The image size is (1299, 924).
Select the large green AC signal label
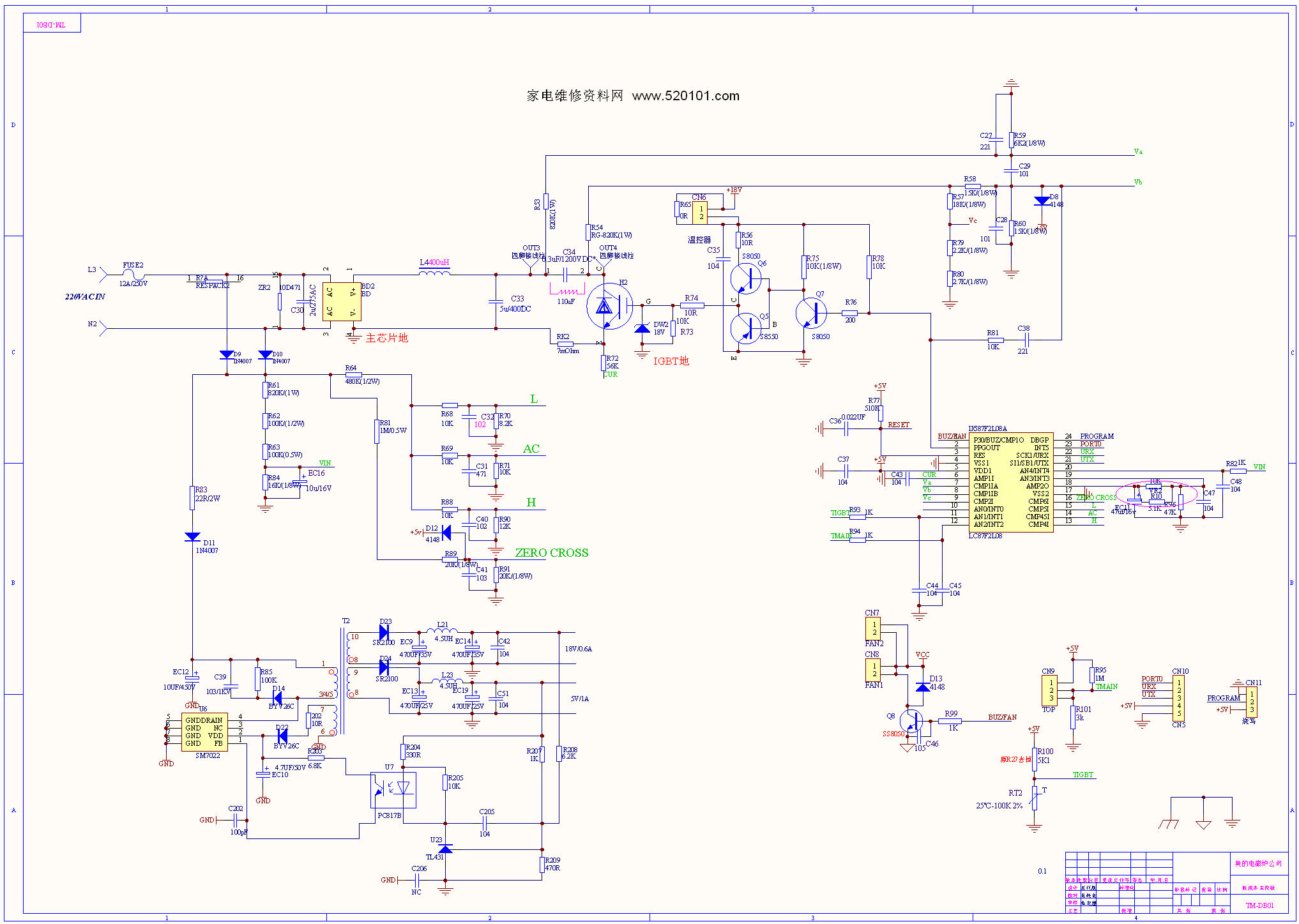[531, 449]
